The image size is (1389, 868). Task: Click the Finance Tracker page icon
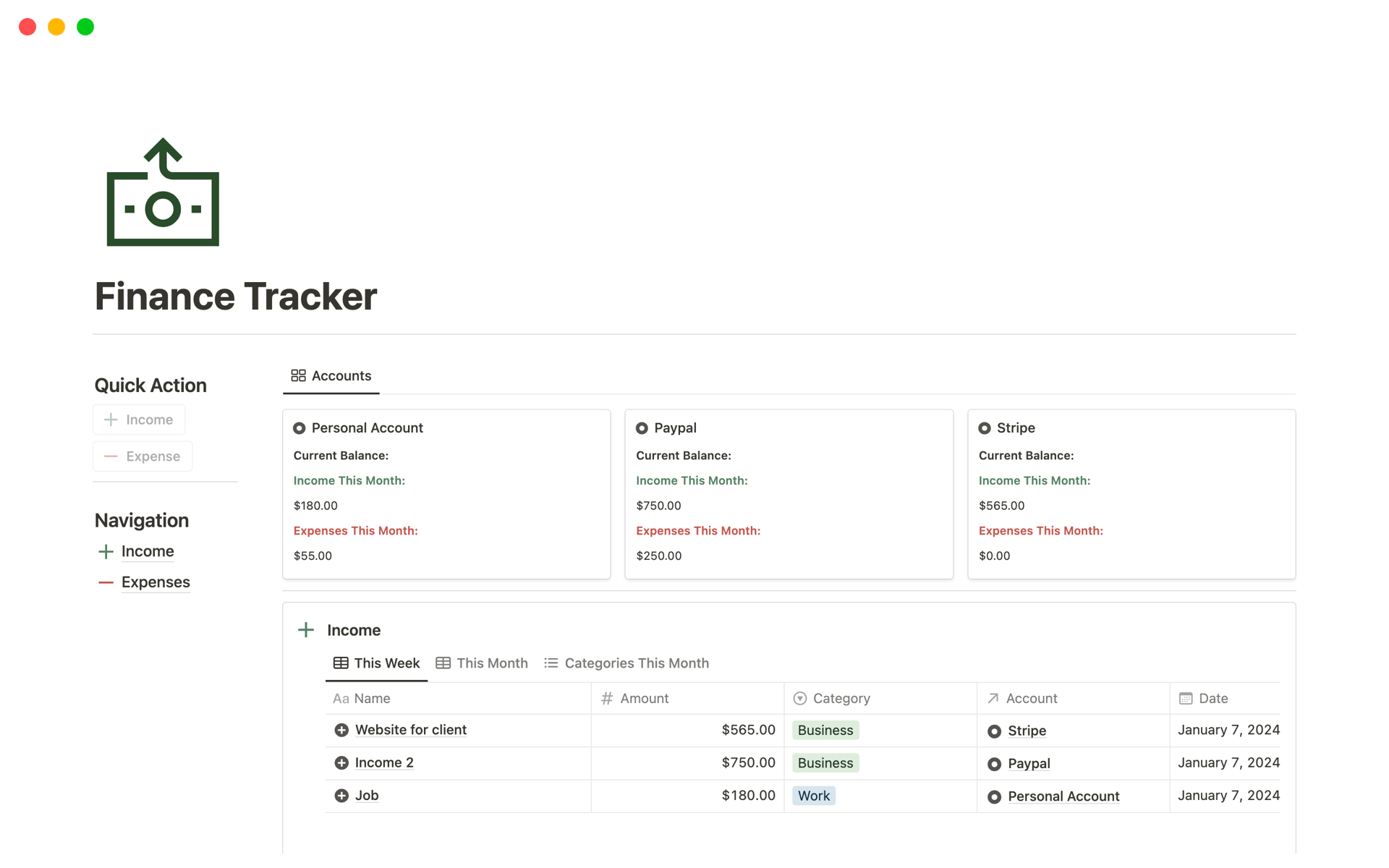tap(163, 192)
